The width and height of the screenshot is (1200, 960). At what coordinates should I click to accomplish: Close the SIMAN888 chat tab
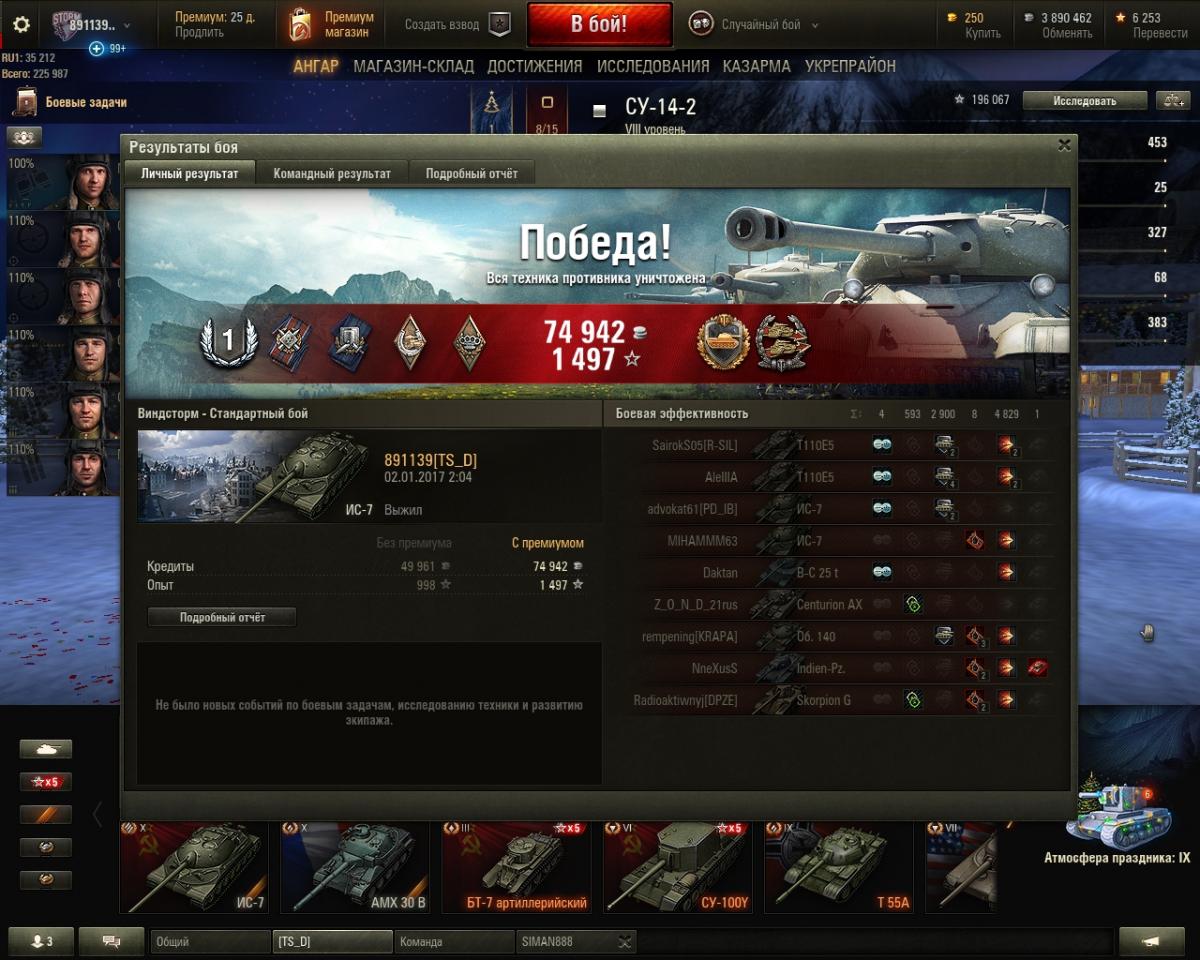click(625, 941)
